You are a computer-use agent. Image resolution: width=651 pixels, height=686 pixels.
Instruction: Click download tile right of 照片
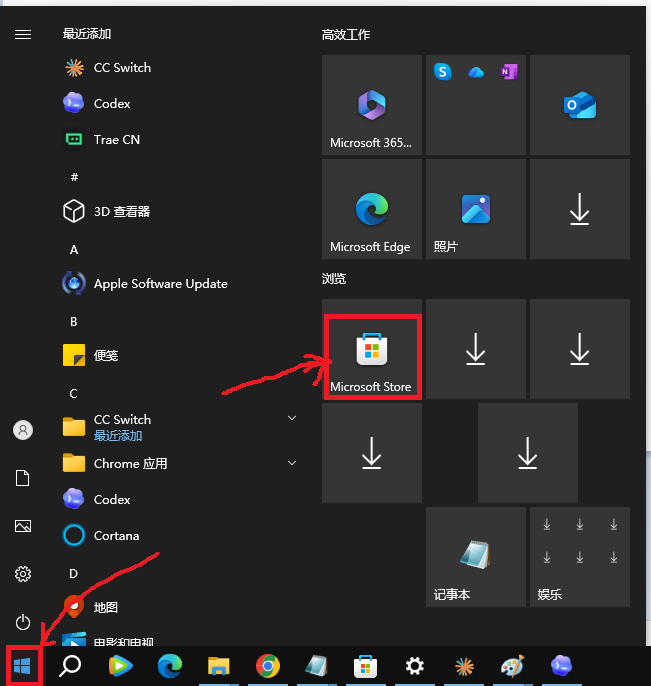point(580,209)
